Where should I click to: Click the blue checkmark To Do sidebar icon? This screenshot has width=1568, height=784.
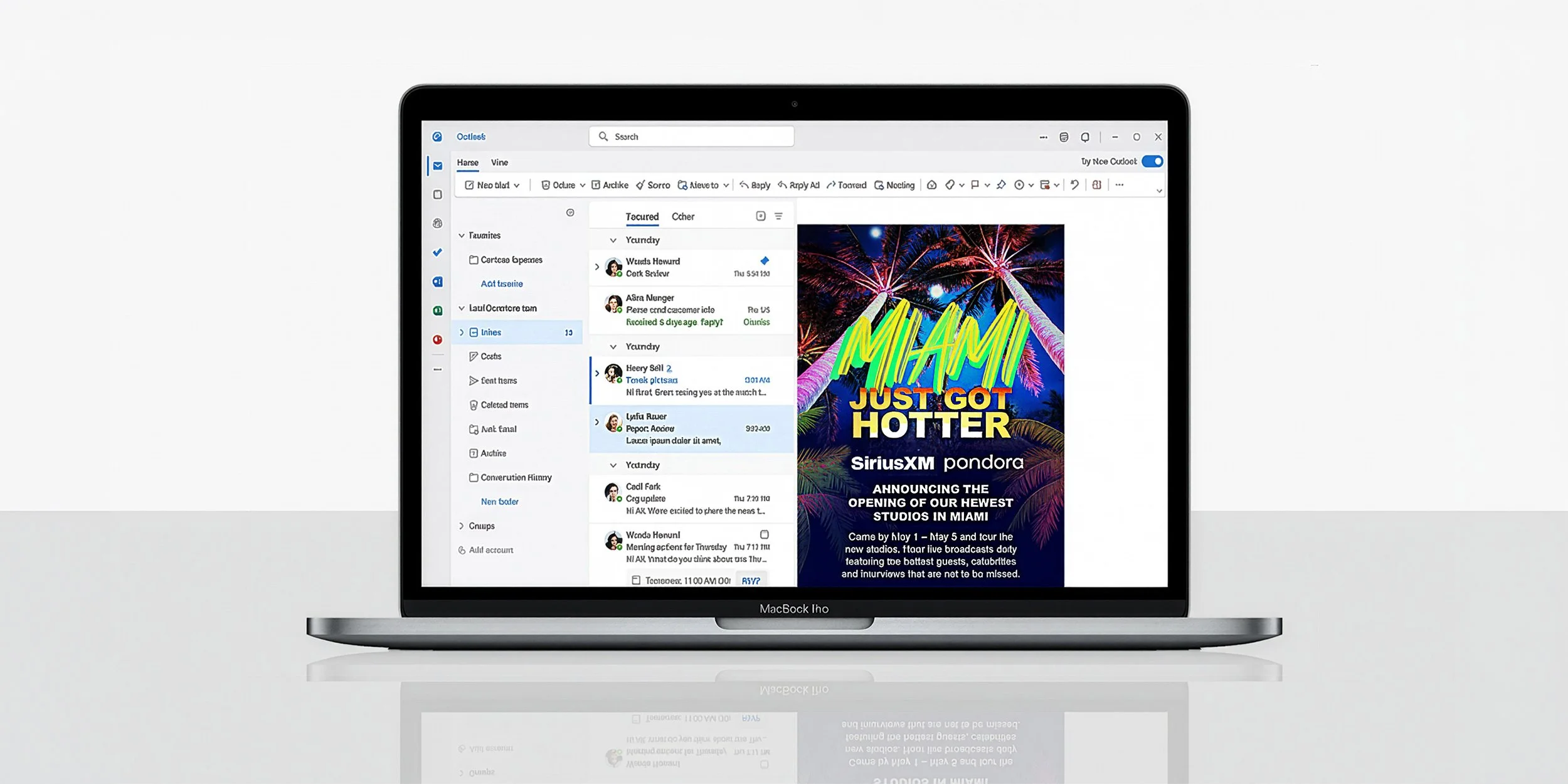[x=437, y=253]
